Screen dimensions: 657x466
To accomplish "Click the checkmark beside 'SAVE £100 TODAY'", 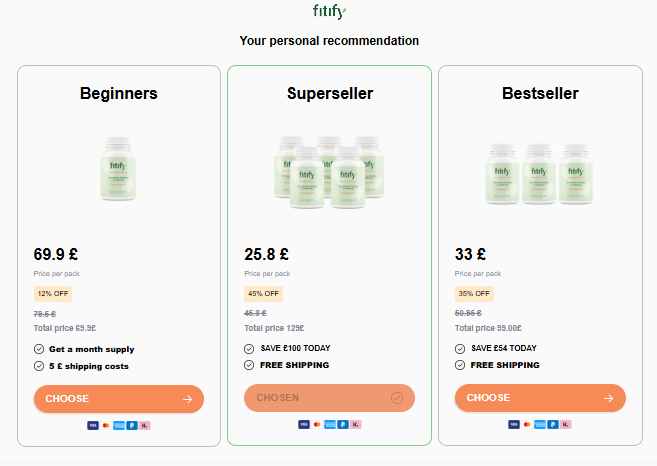I will coord(250,348).
